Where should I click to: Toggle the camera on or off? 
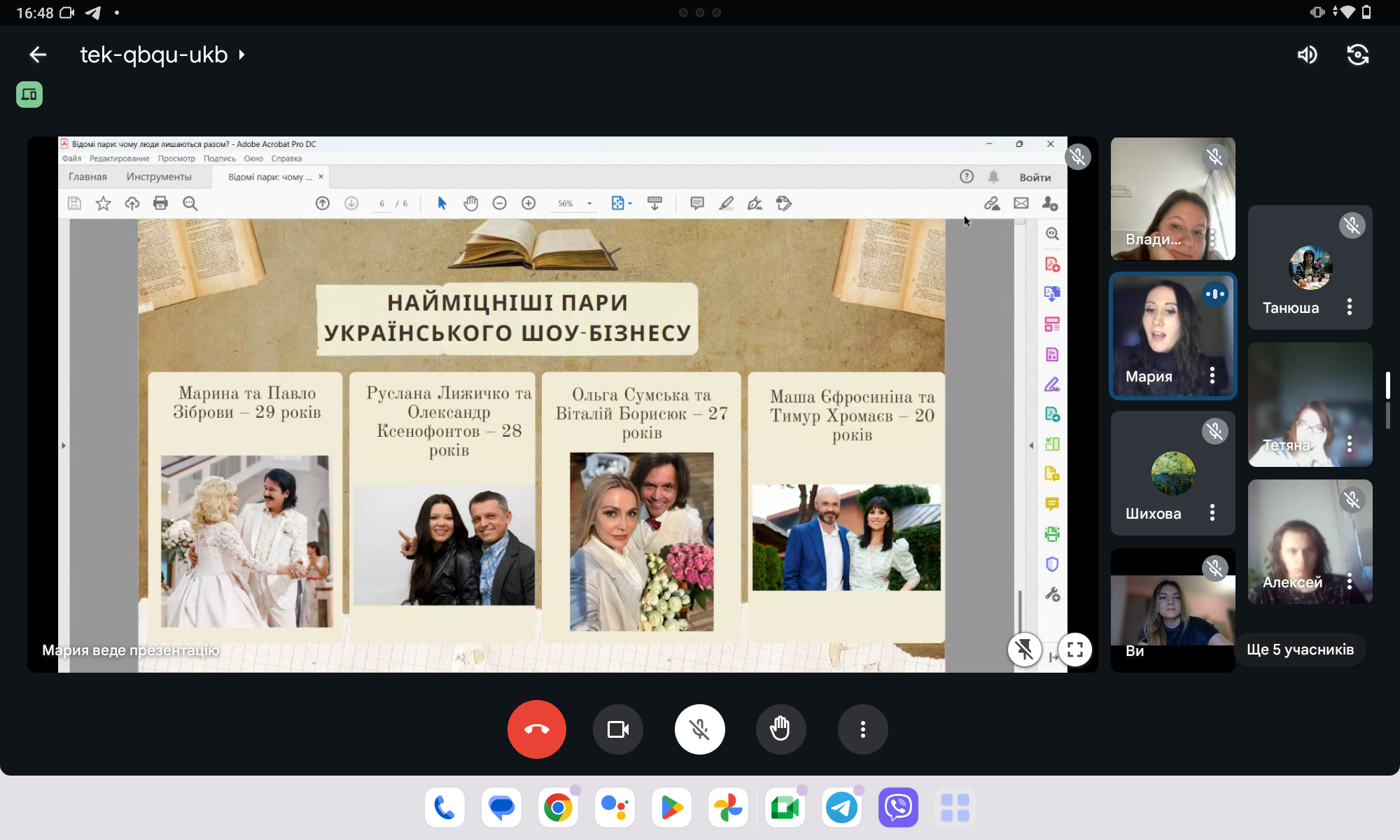[x=617, y=729]
